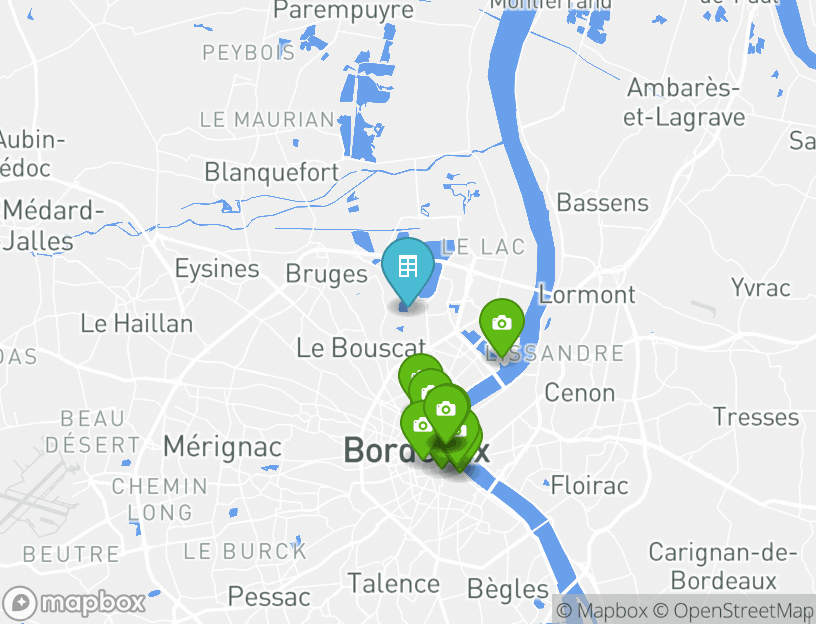Open the © OpenStreetMap attribution link
The height and width of the screenshot is (624, 816).
pyautogui.click(x=733, y=610)
